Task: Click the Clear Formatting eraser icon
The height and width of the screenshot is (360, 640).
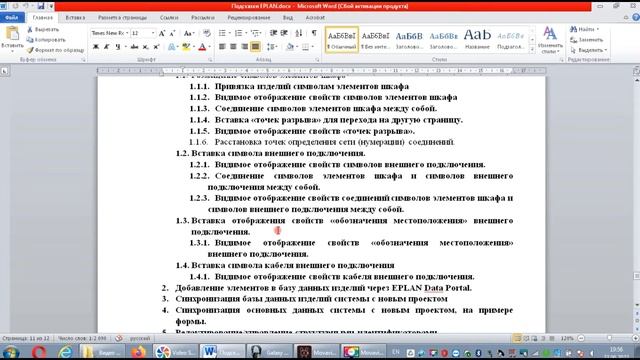Action: (x=207, y=33)
